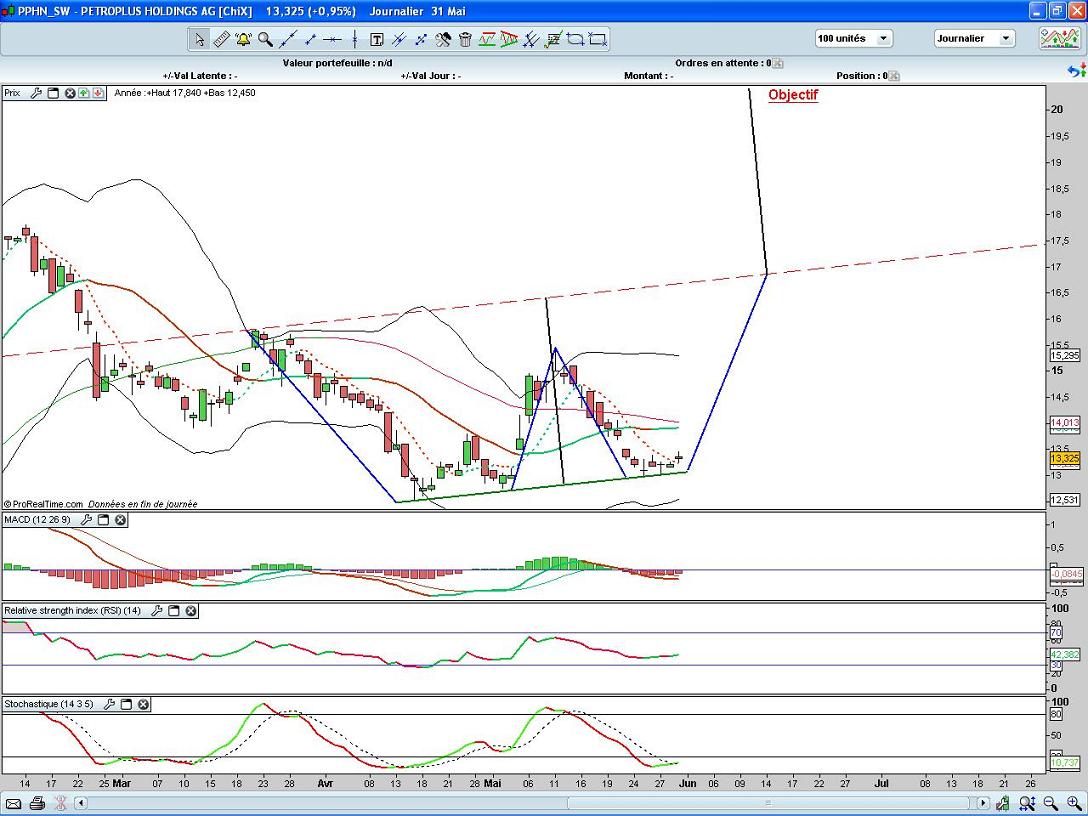
Task: Toggle maximize on the MACD panel
Action: click(x=103, y=520)
